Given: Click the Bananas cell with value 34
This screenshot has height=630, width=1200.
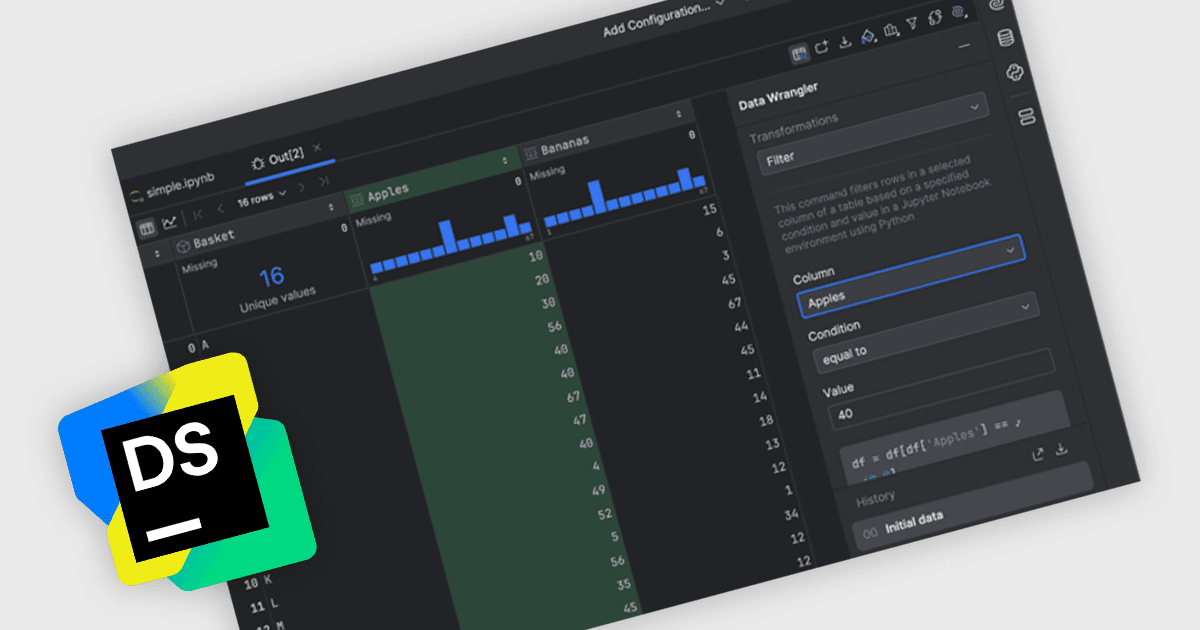Looking at the screenshot, I should 792,514.
